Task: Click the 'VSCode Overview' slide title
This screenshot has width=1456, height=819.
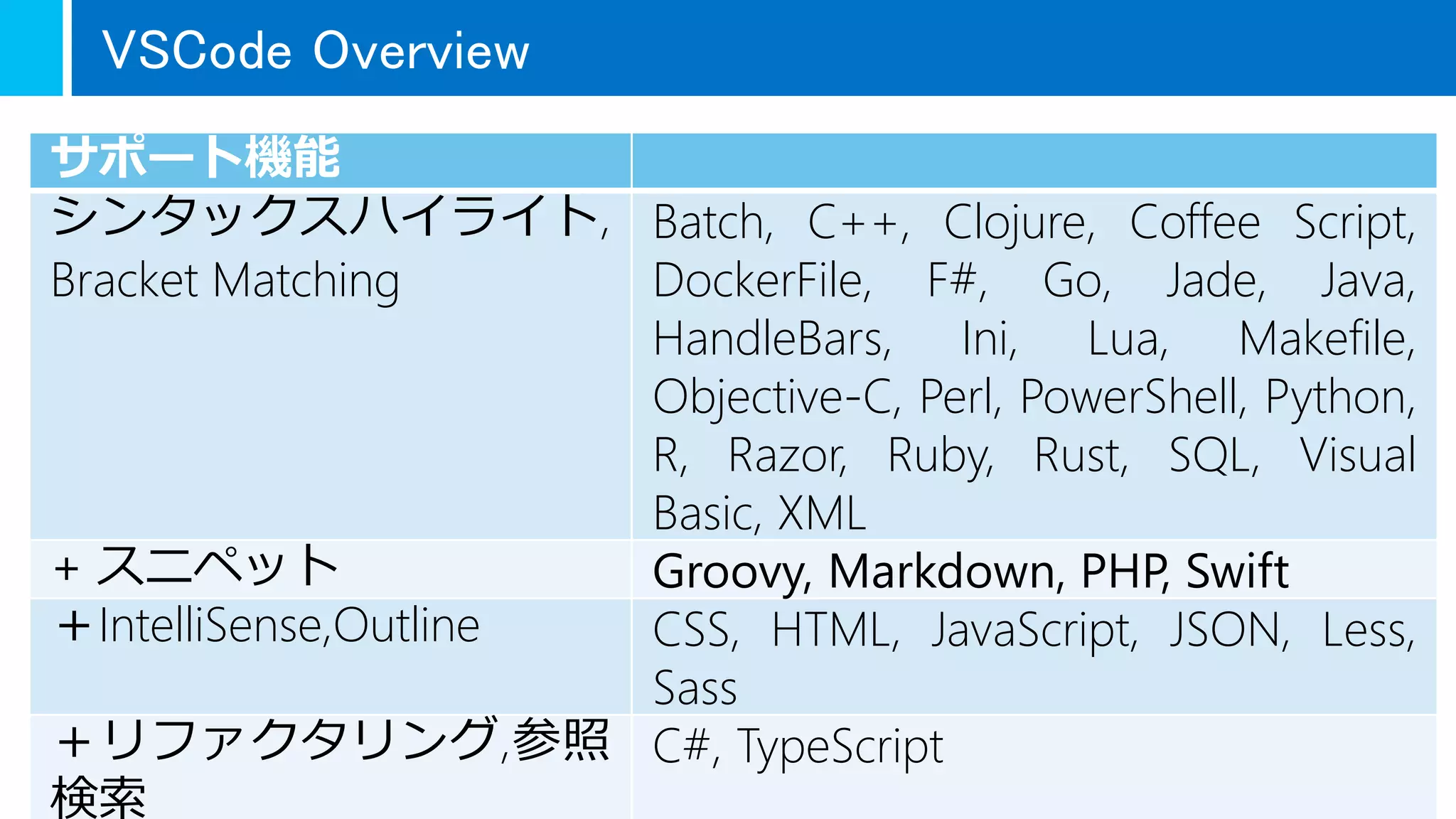Action: [316, 50]
